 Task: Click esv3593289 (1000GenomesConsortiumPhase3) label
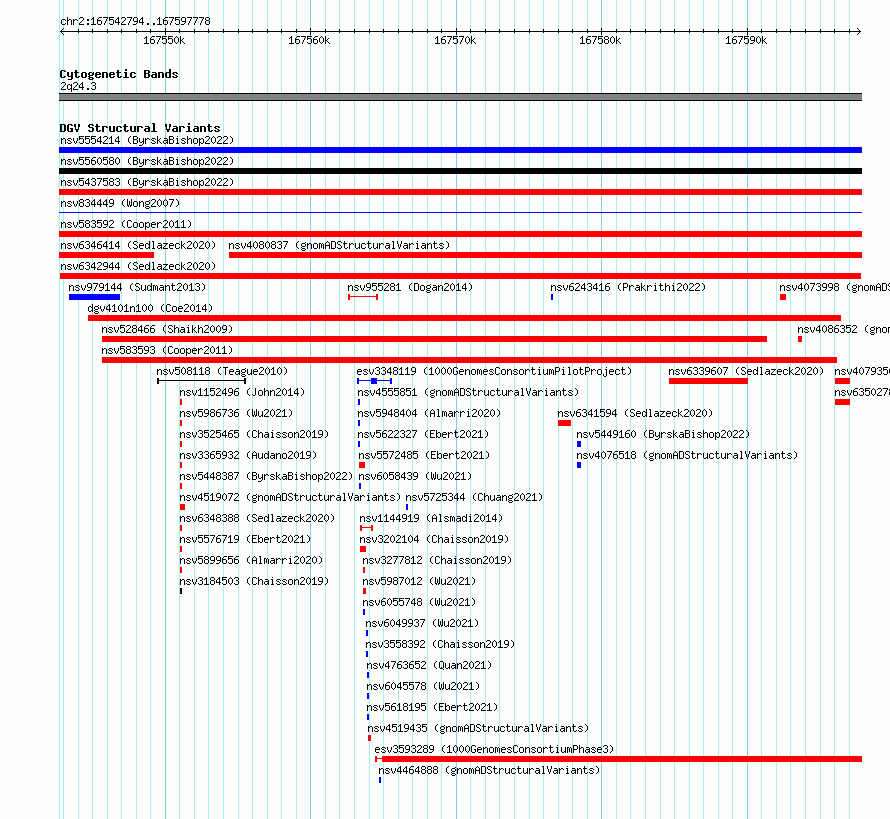coord(494,749)
